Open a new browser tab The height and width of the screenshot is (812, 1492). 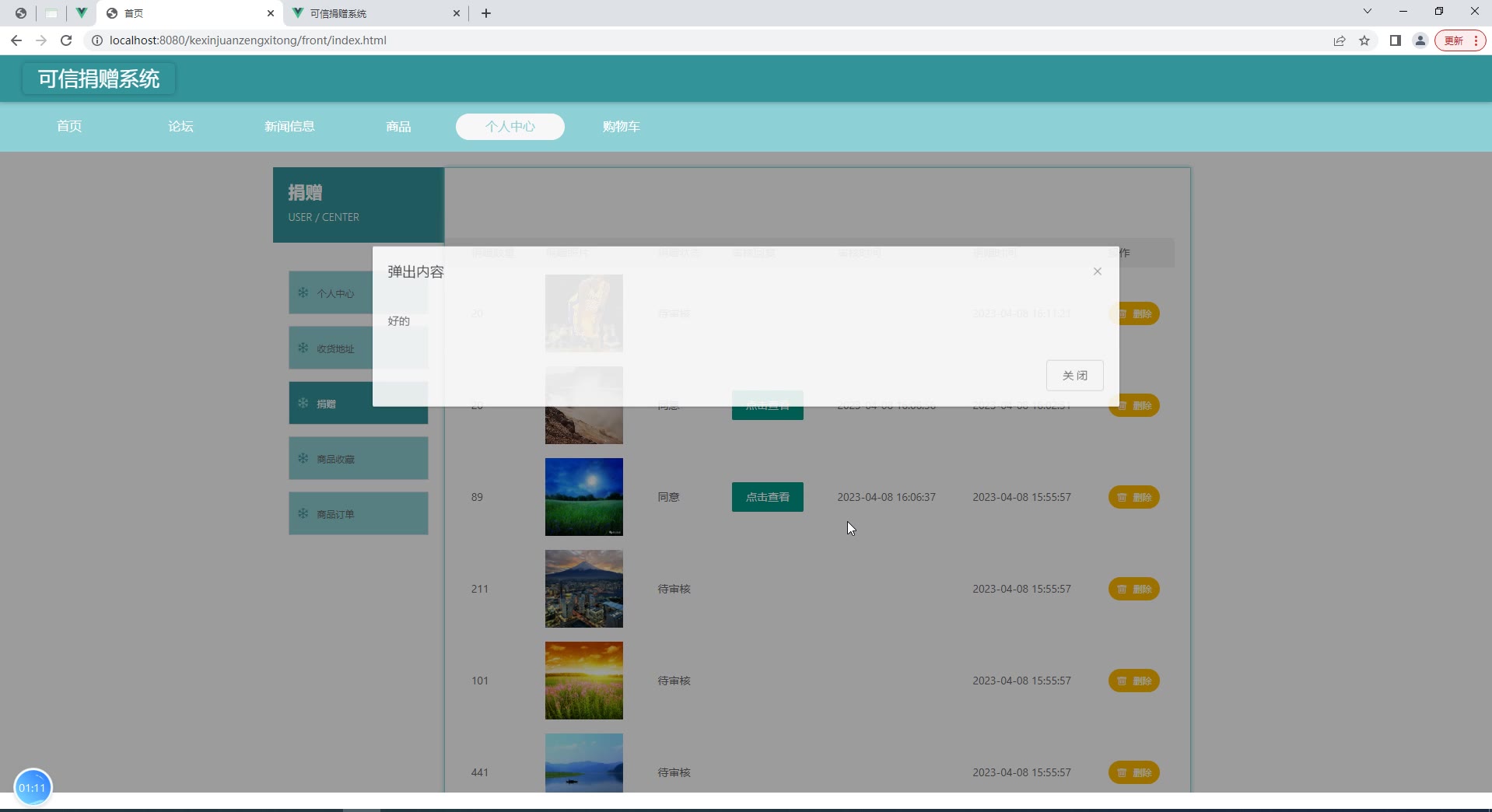pos(486,13)
